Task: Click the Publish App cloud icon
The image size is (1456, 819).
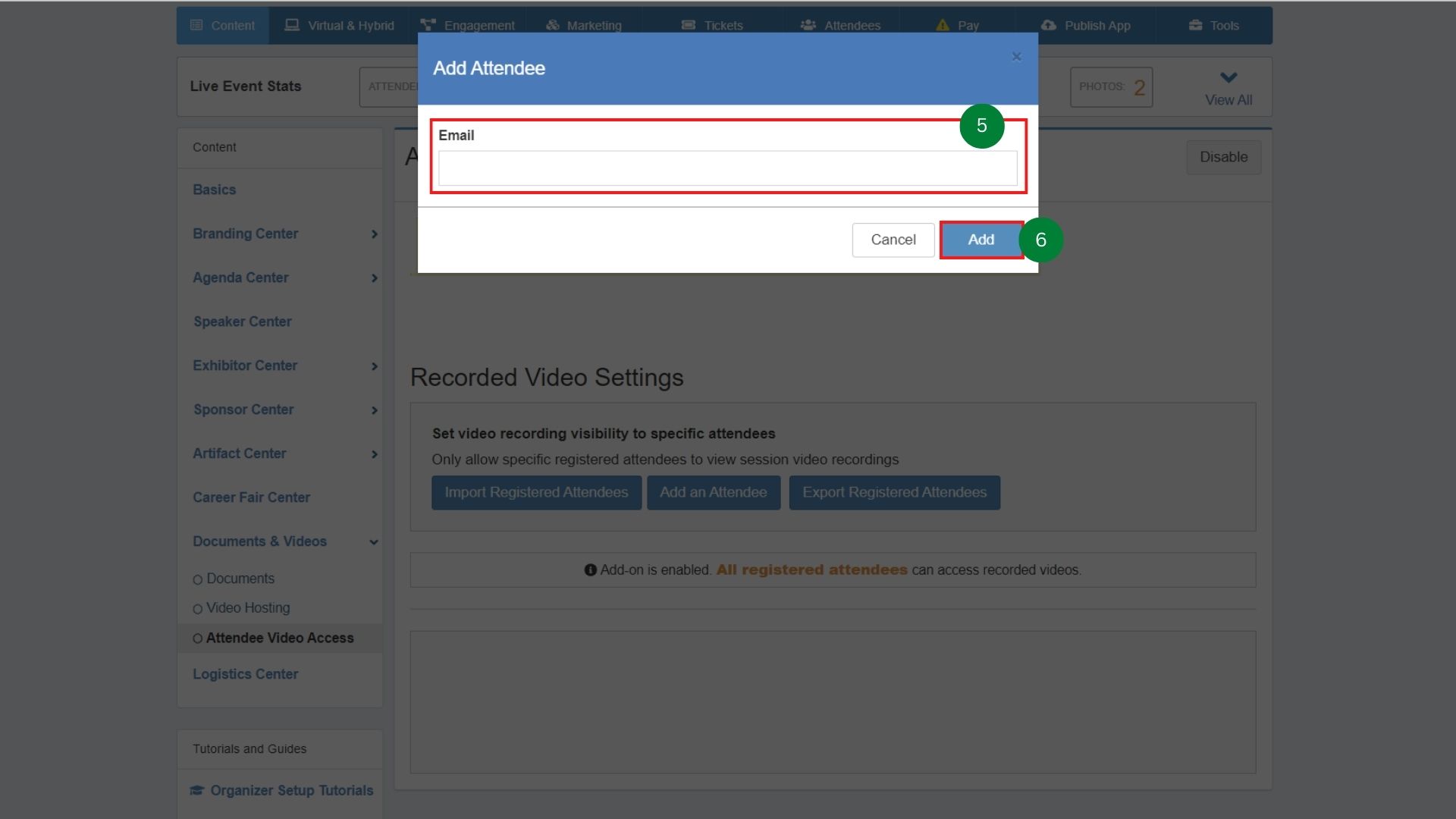Action: (1048, 25)
